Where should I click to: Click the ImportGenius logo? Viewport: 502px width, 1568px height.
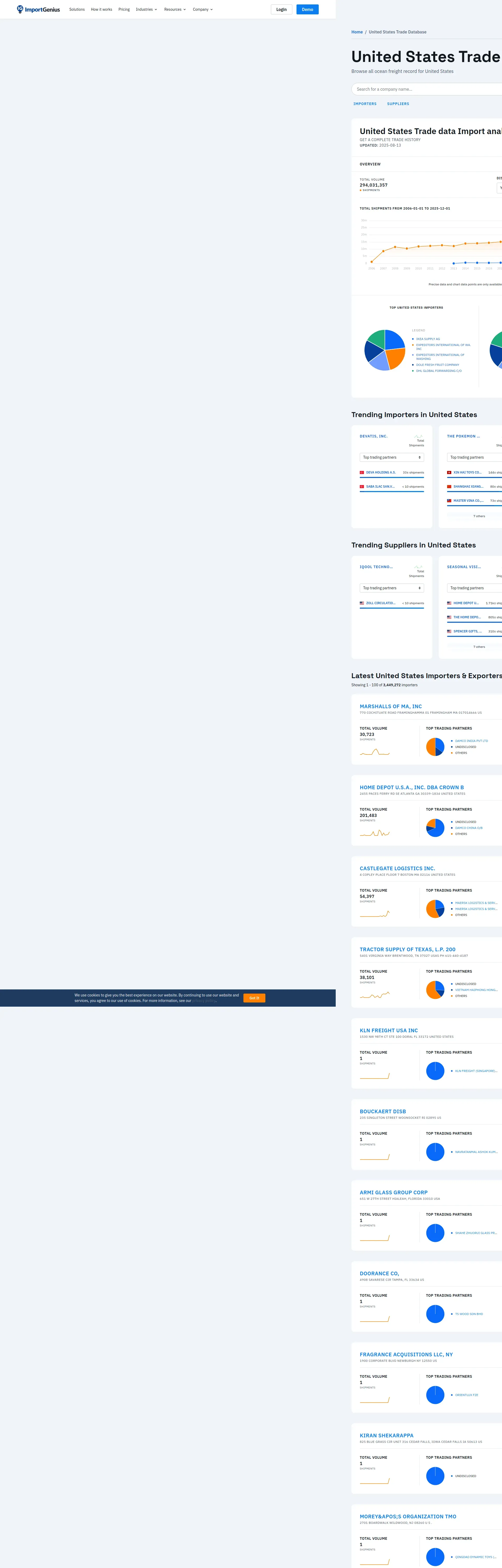click(x=38, y=9)
